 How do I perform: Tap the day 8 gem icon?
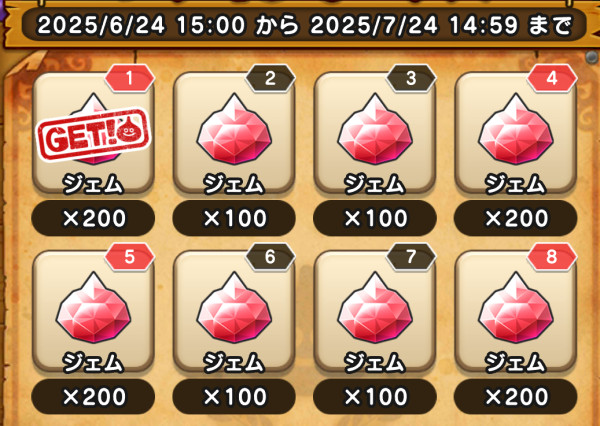(x=516, y=308)
